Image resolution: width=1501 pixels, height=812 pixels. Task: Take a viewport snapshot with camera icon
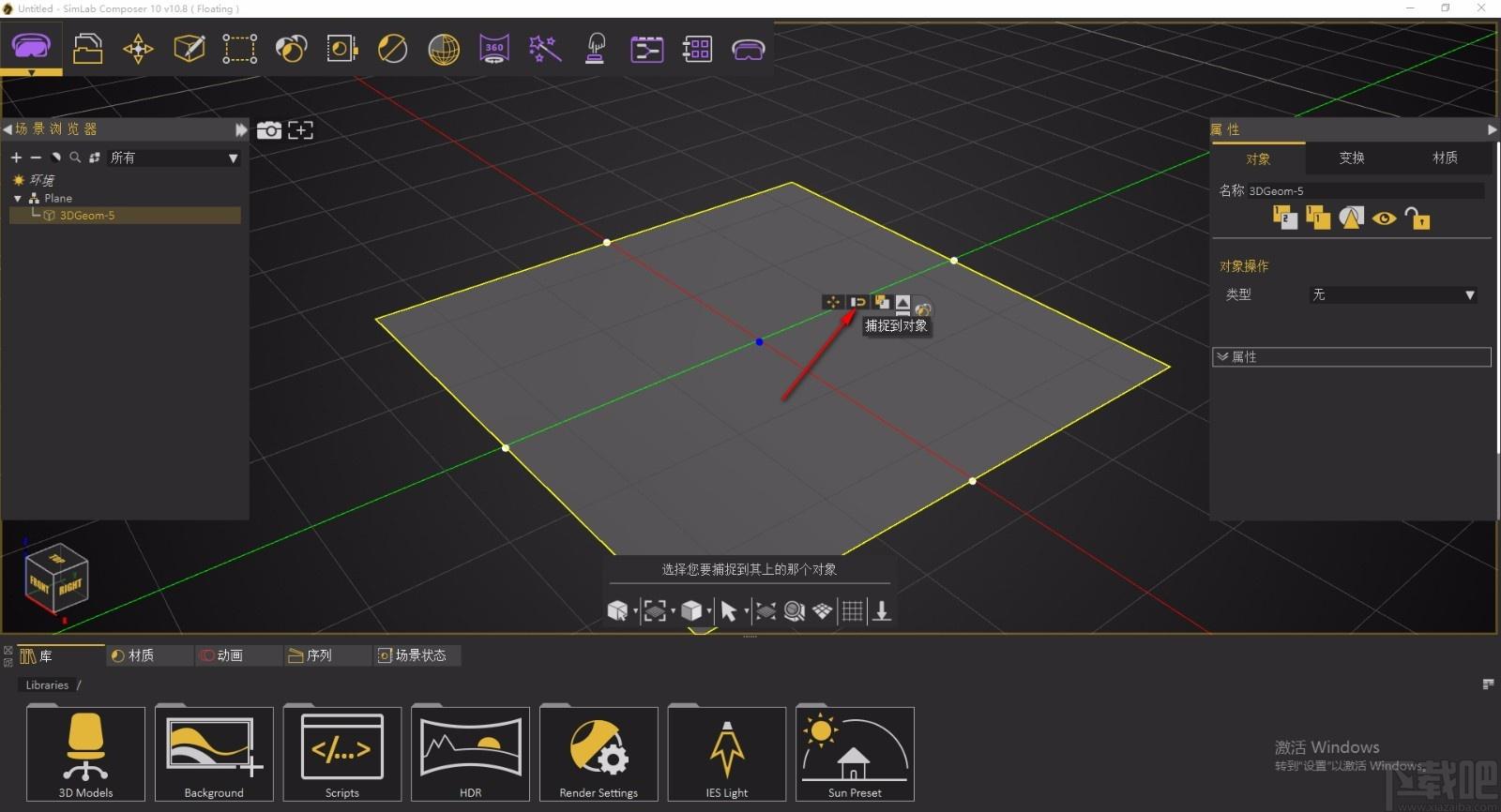(x=269, y=130)
